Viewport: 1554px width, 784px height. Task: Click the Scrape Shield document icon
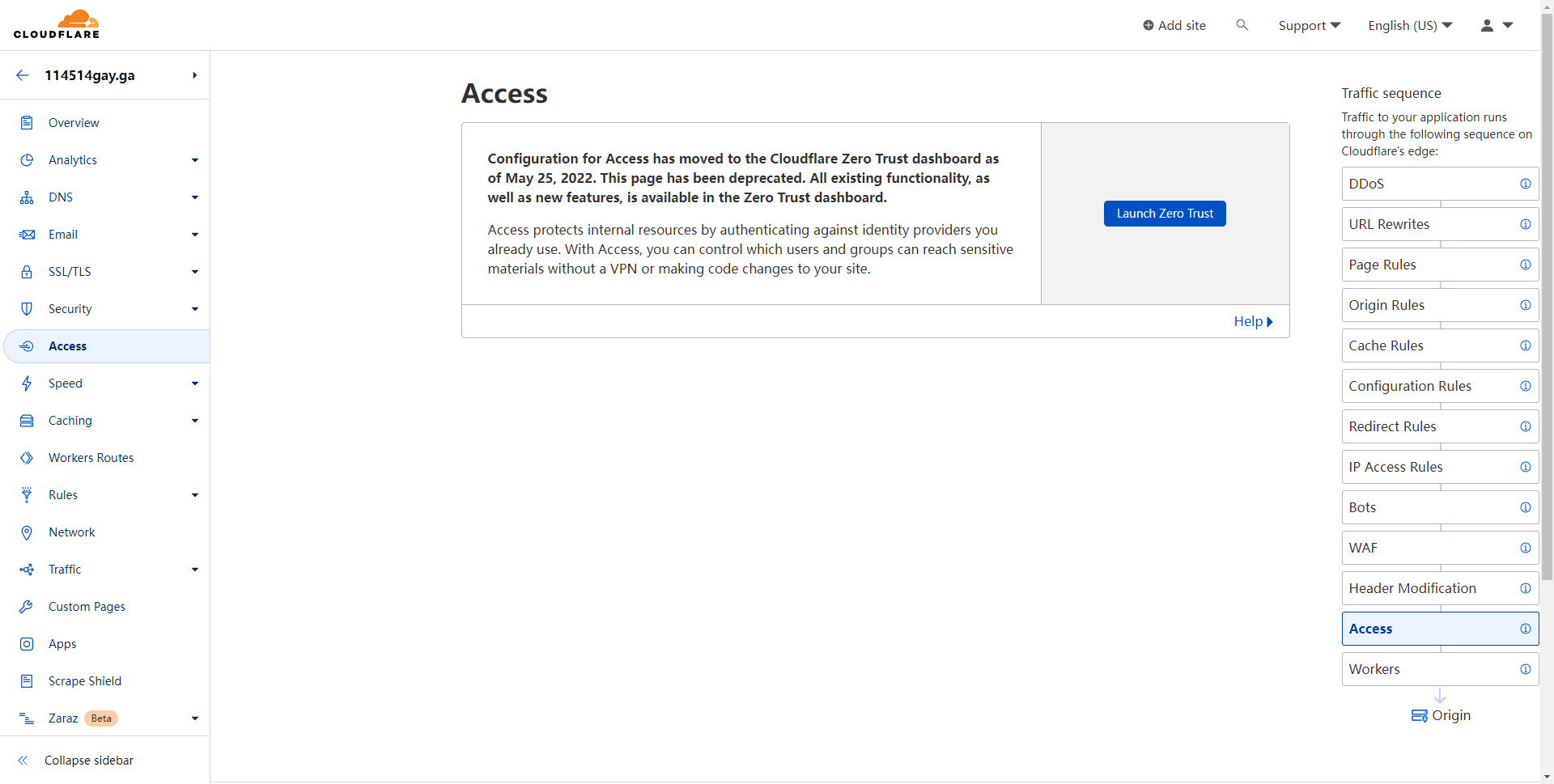27,681
